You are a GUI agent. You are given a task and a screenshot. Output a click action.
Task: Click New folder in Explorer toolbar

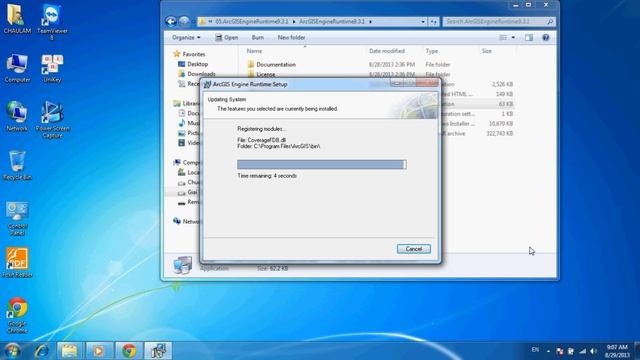(291, 38)
